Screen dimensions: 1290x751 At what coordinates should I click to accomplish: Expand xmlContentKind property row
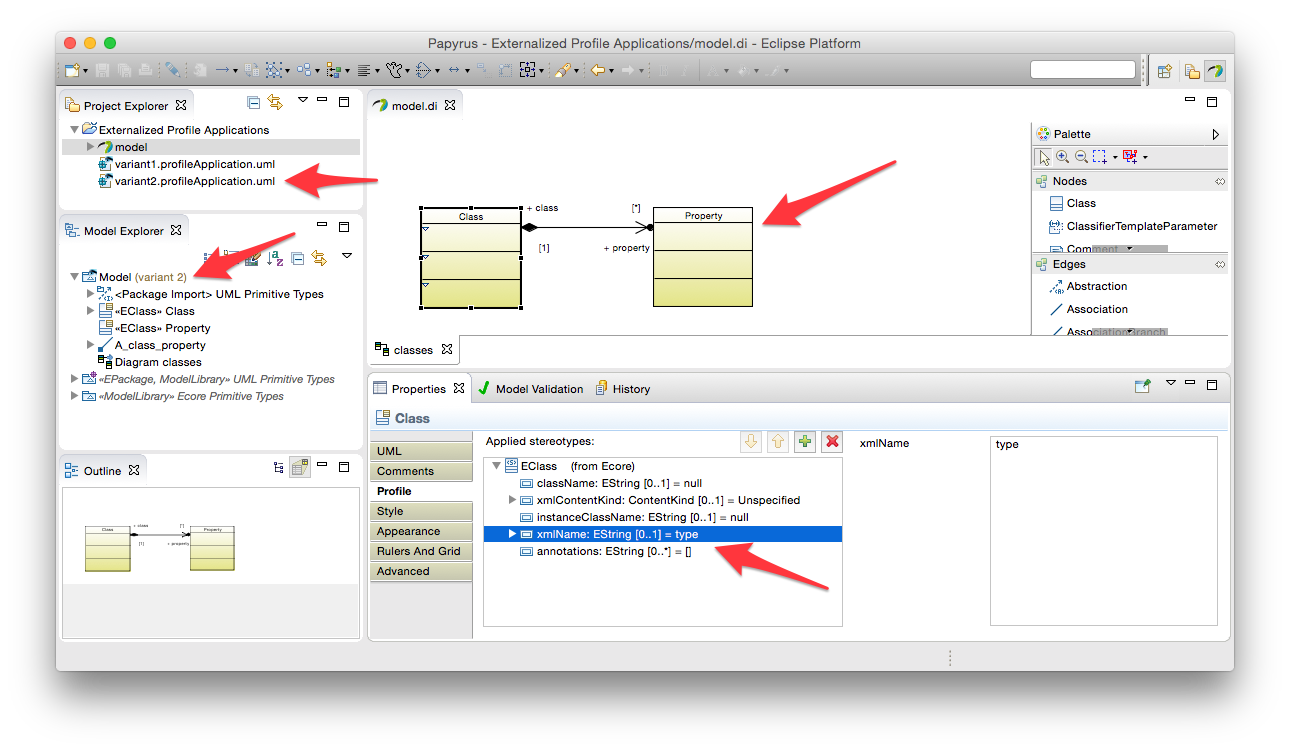513,500
